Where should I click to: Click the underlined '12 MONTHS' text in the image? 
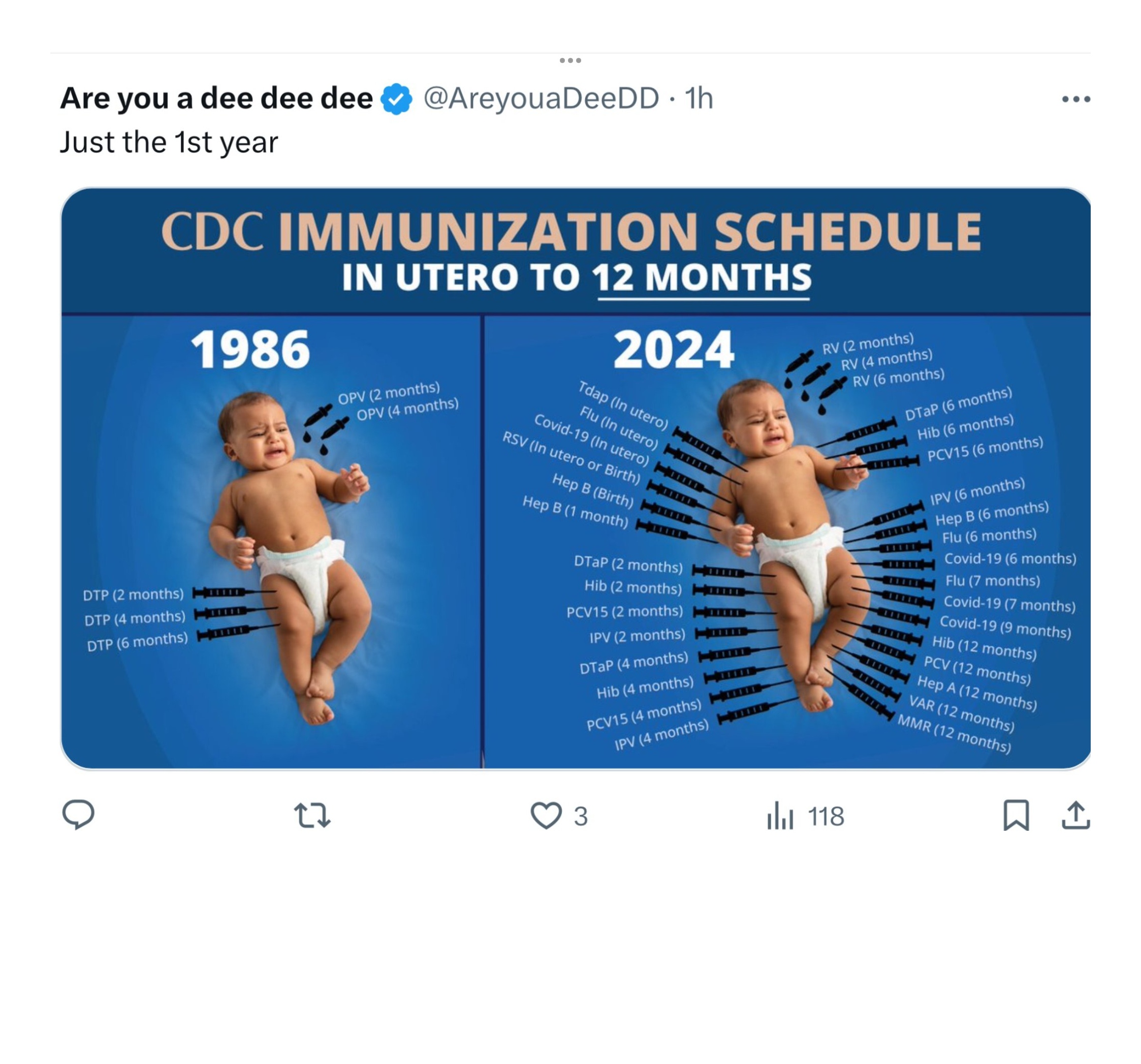703,277
